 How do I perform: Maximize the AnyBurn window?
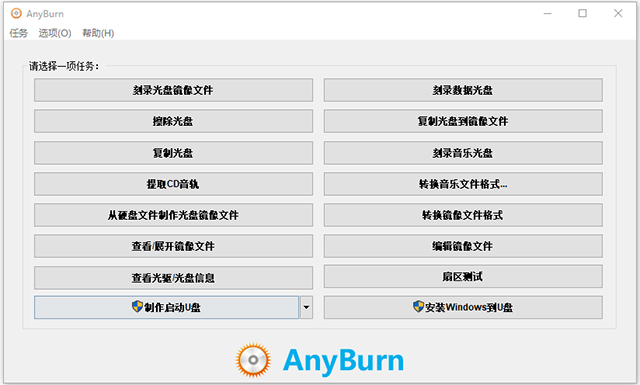[x=582, y=13]
